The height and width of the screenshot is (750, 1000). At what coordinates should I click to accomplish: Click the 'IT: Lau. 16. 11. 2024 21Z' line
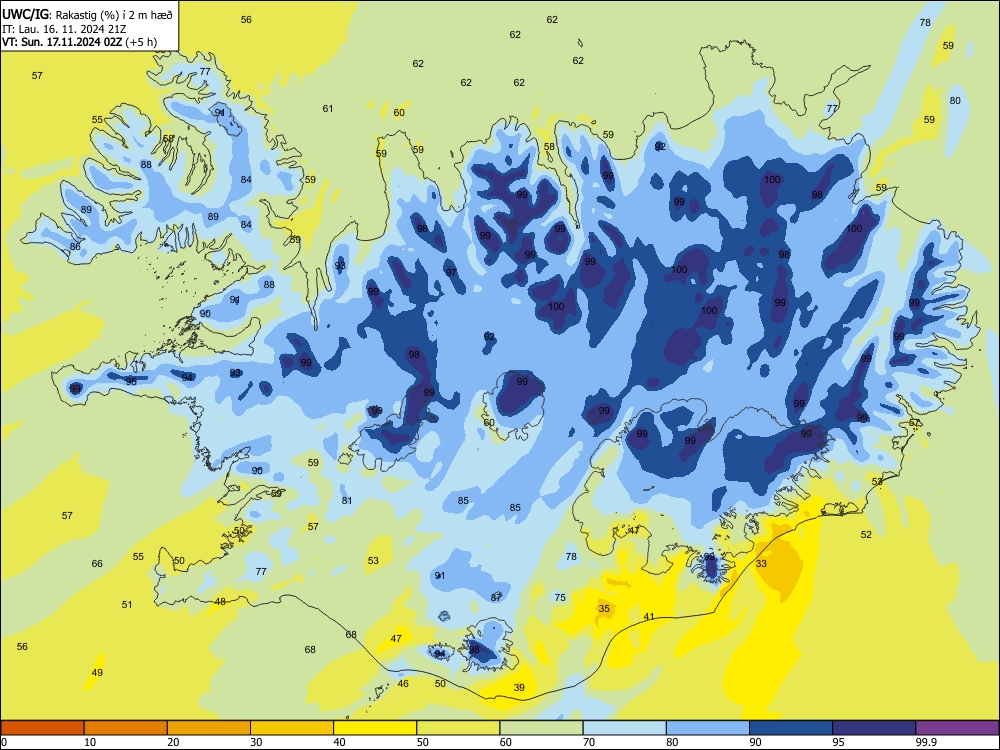pyautogui.click(x=64, y=29)
